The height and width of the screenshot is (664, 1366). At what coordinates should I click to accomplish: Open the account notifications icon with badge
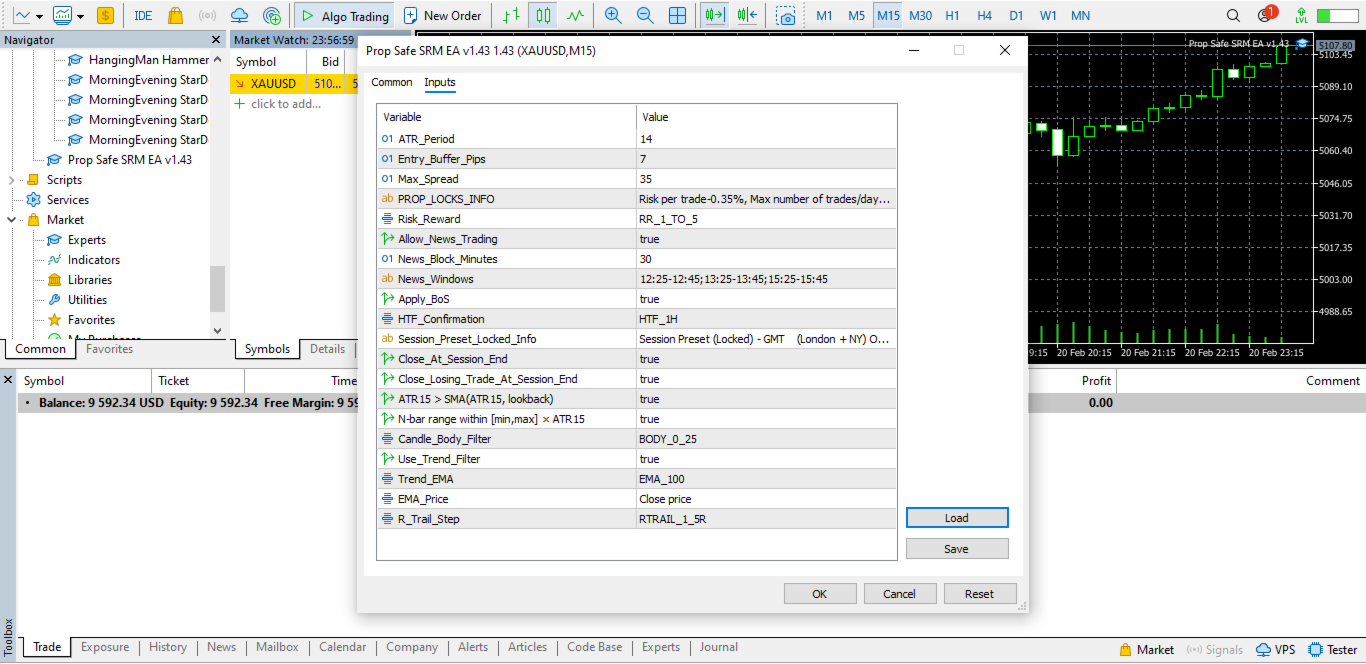(x=1266, y=15)
